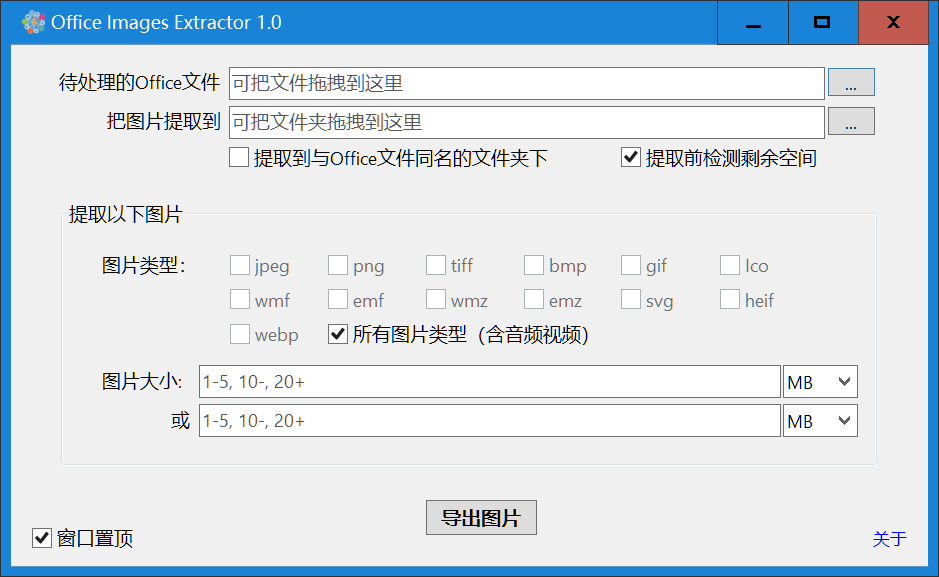This screenshot has height=577, width=939.
Task: Close the Office Images Extractor window
Action: (x=893, y=23)
